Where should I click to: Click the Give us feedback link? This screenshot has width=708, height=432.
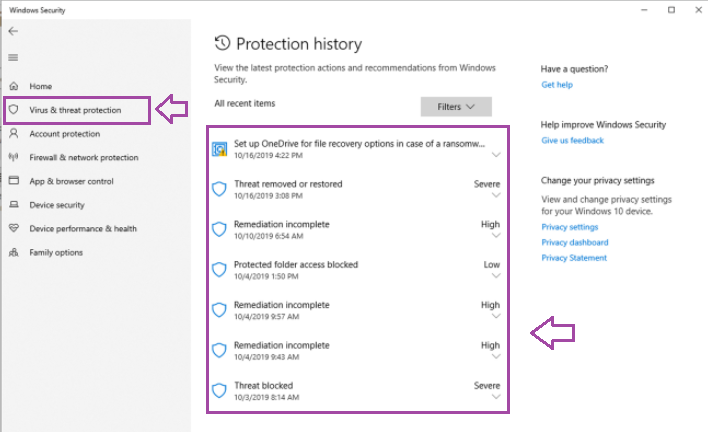(572, 141)
